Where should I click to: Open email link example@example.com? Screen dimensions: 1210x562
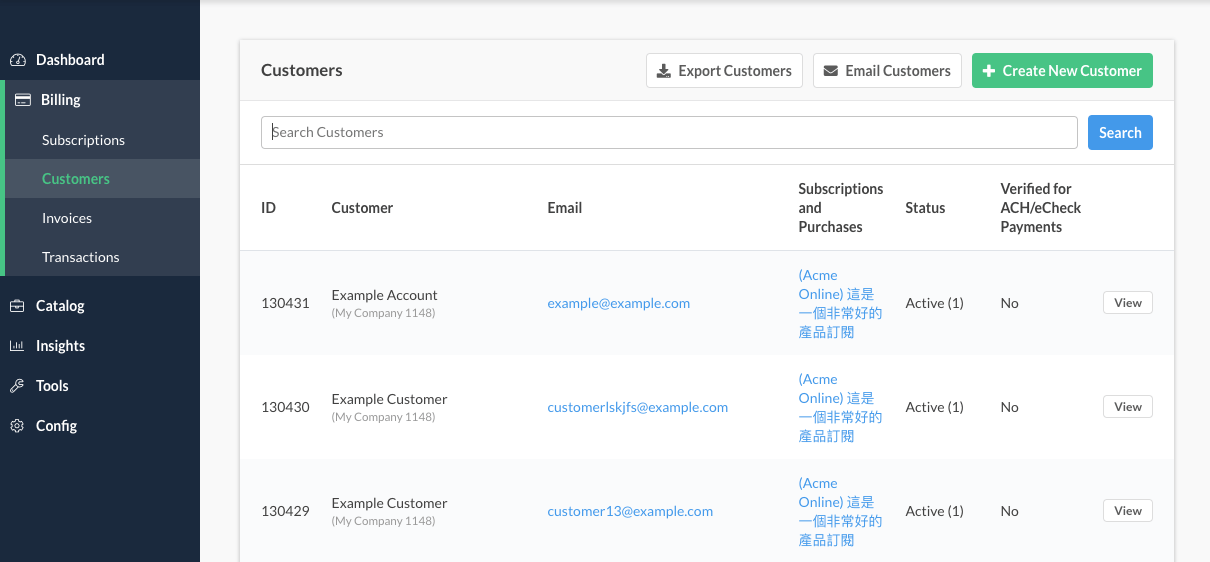pyautogui.click(x=618, y=303)
